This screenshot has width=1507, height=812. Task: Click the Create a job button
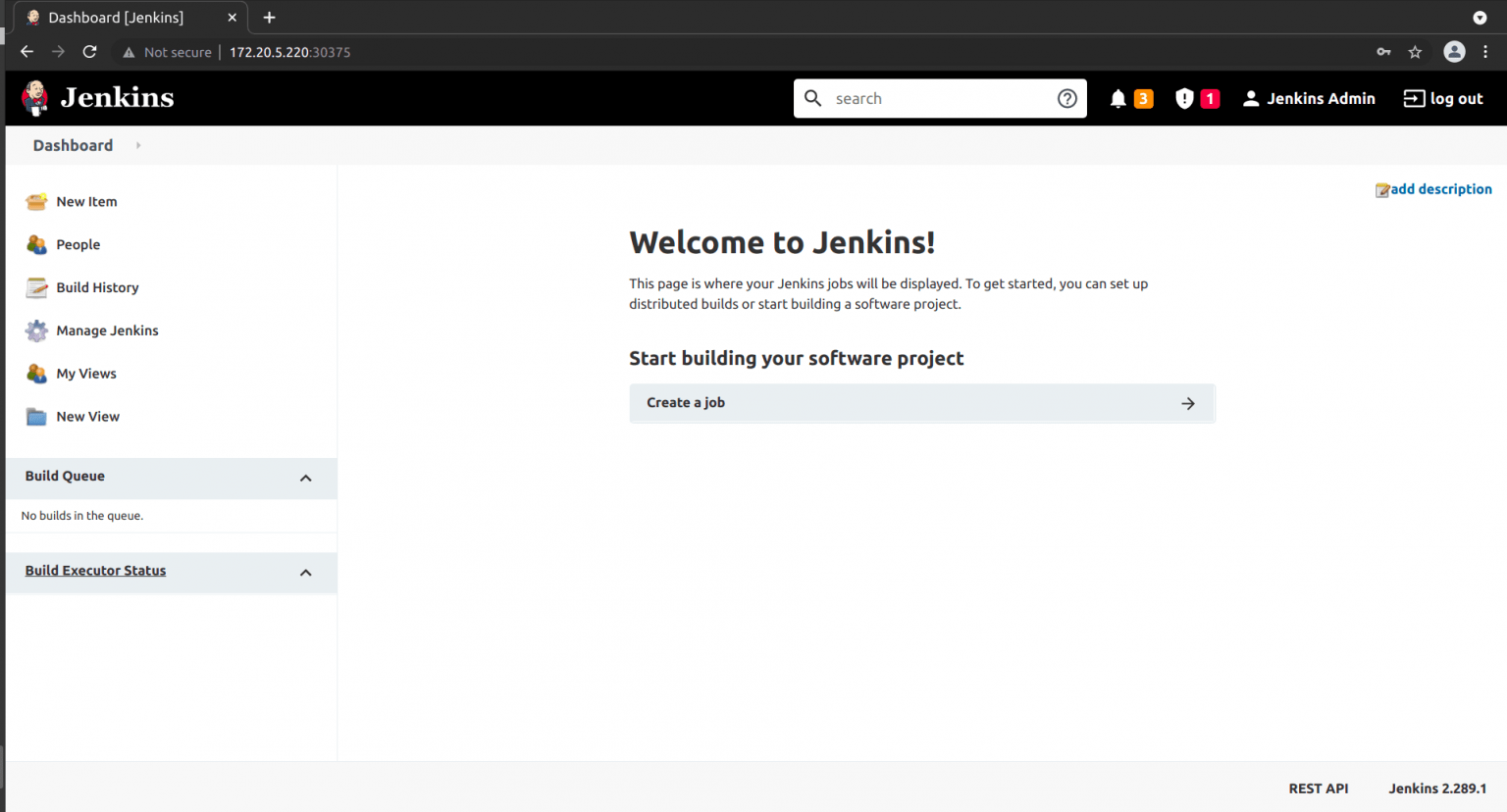[921, 403]
